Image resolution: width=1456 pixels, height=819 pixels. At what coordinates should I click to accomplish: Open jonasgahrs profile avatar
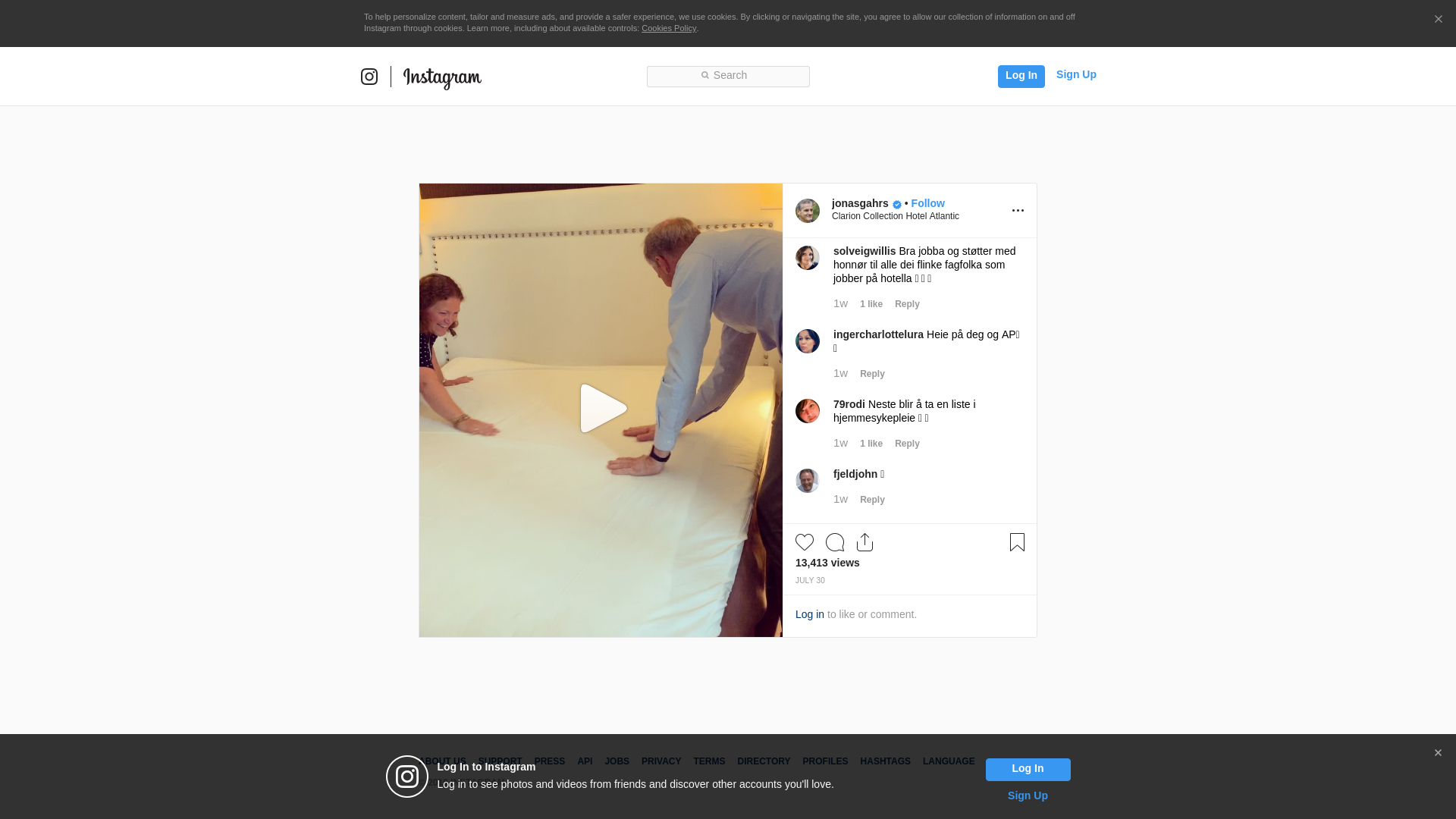(x=808, y=211)
